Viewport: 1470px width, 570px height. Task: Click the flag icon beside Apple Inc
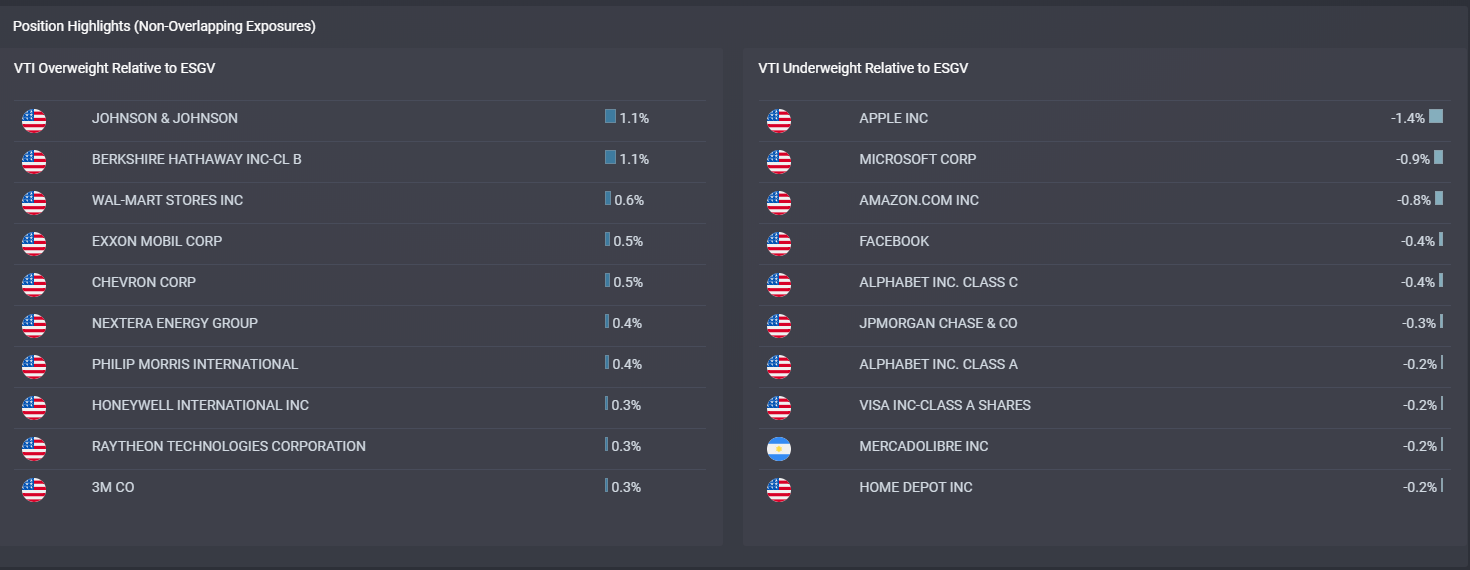pyautogui.click(x=779, y=121)
